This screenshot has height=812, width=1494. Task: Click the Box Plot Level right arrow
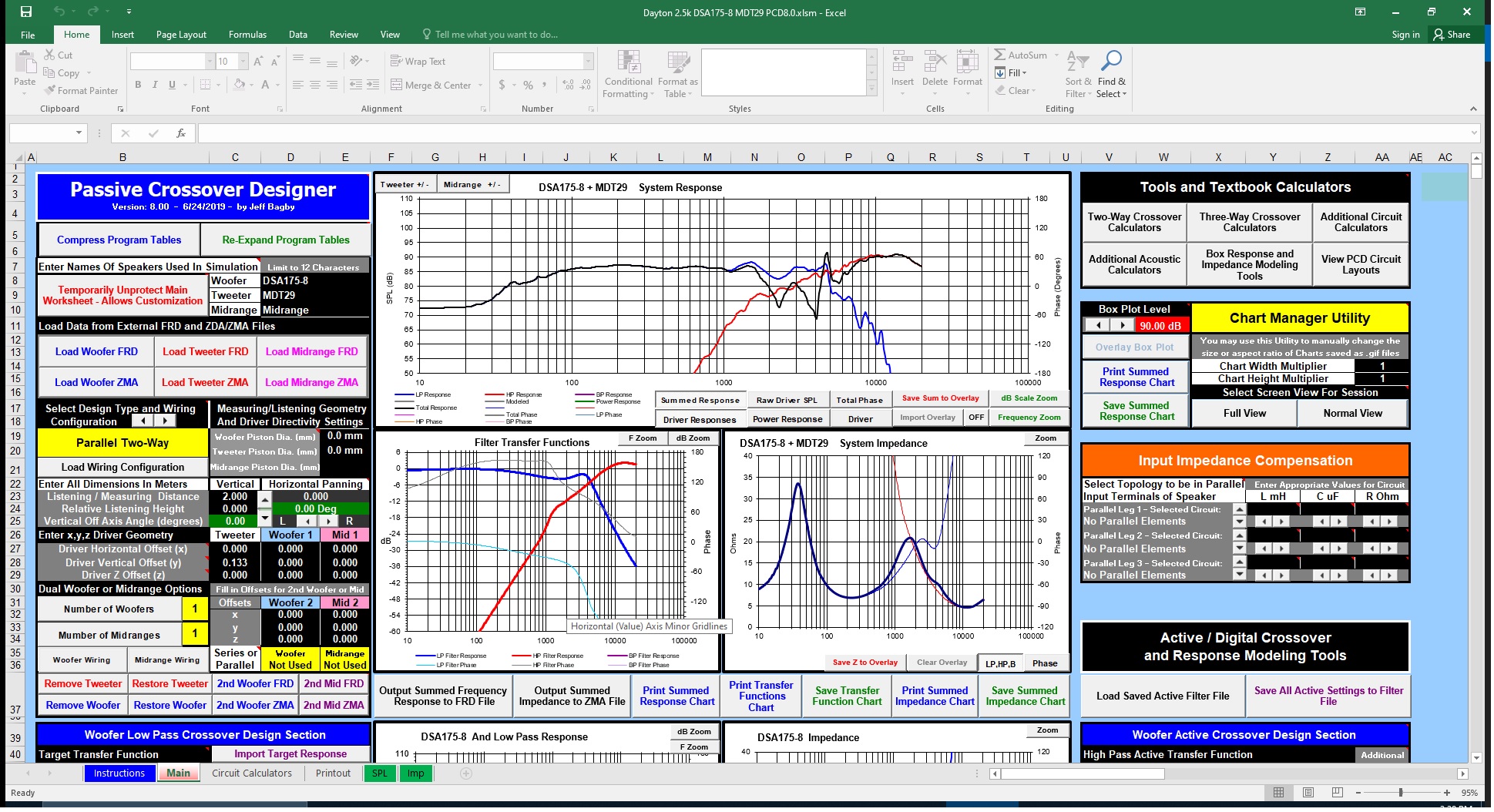coord(1122,325)
